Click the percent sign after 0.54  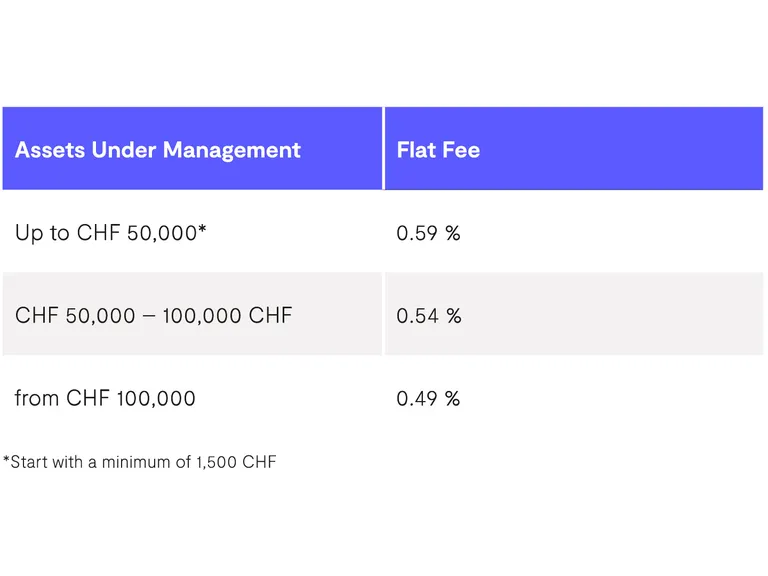coord(453,316)
